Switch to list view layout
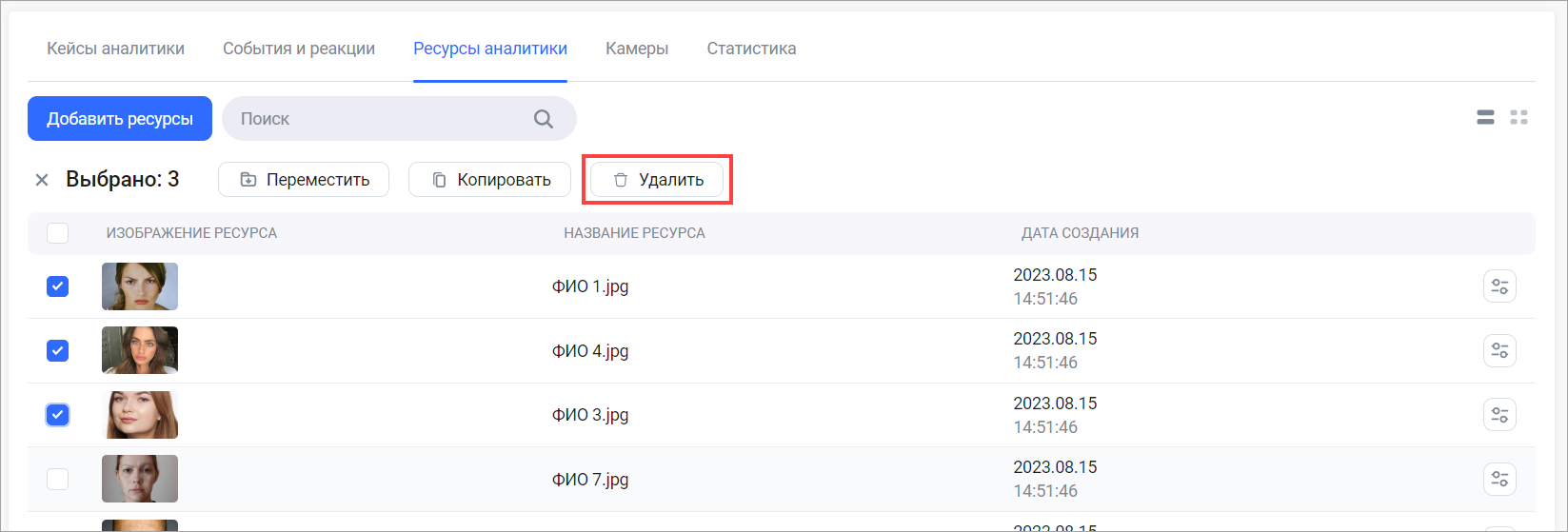 tap(1485, 118)
